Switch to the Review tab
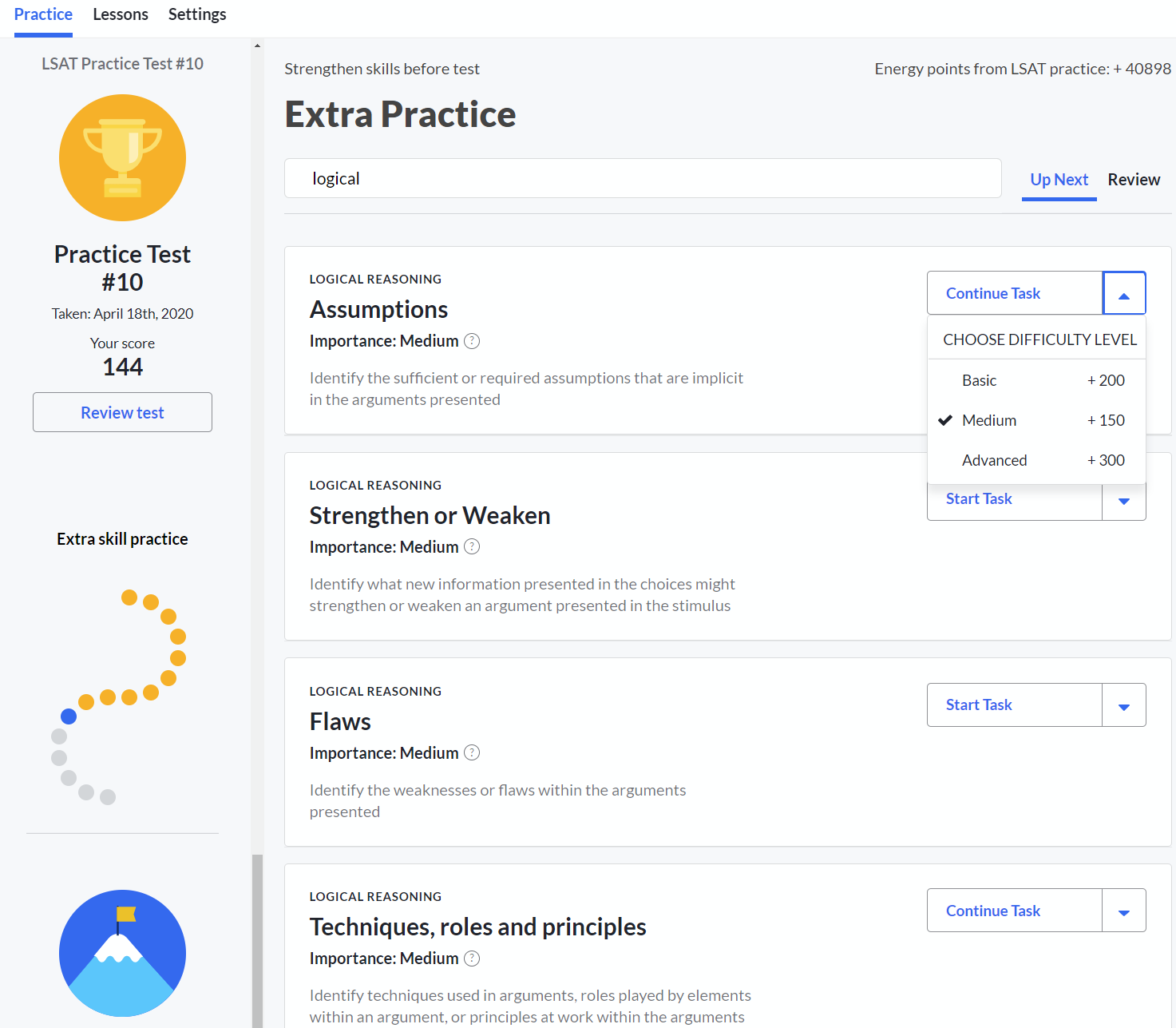 point(1133,180)
